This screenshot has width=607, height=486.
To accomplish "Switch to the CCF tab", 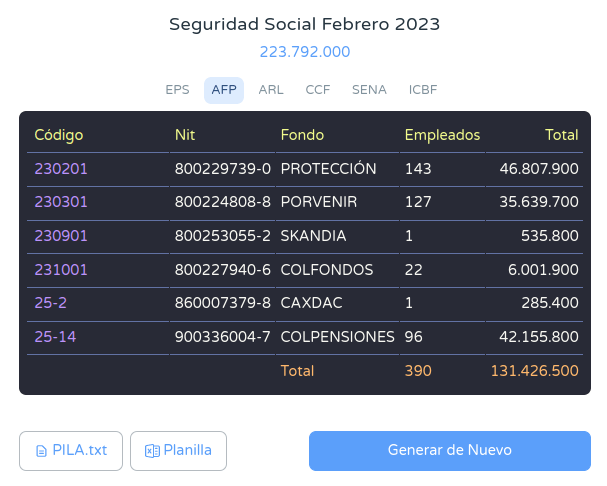I will click(x=318, y=90).
